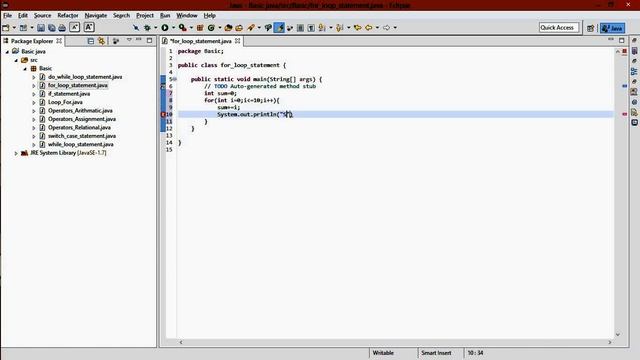Minimize the Package Explorer panel

[139, 40]
